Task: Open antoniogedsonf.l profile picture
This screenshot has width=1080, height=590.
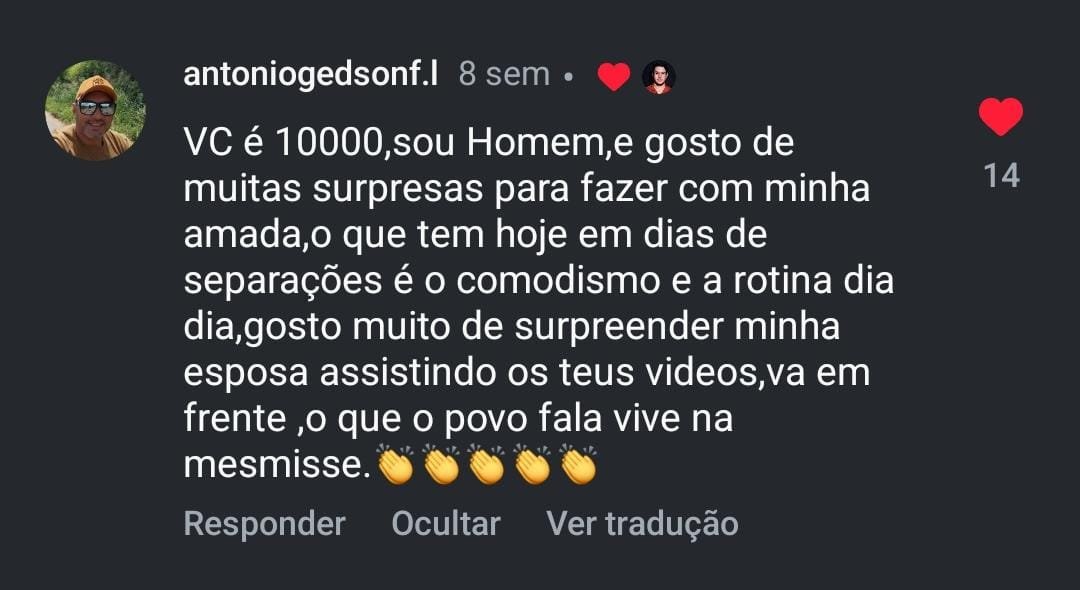Action: click(x=96, y=111)
